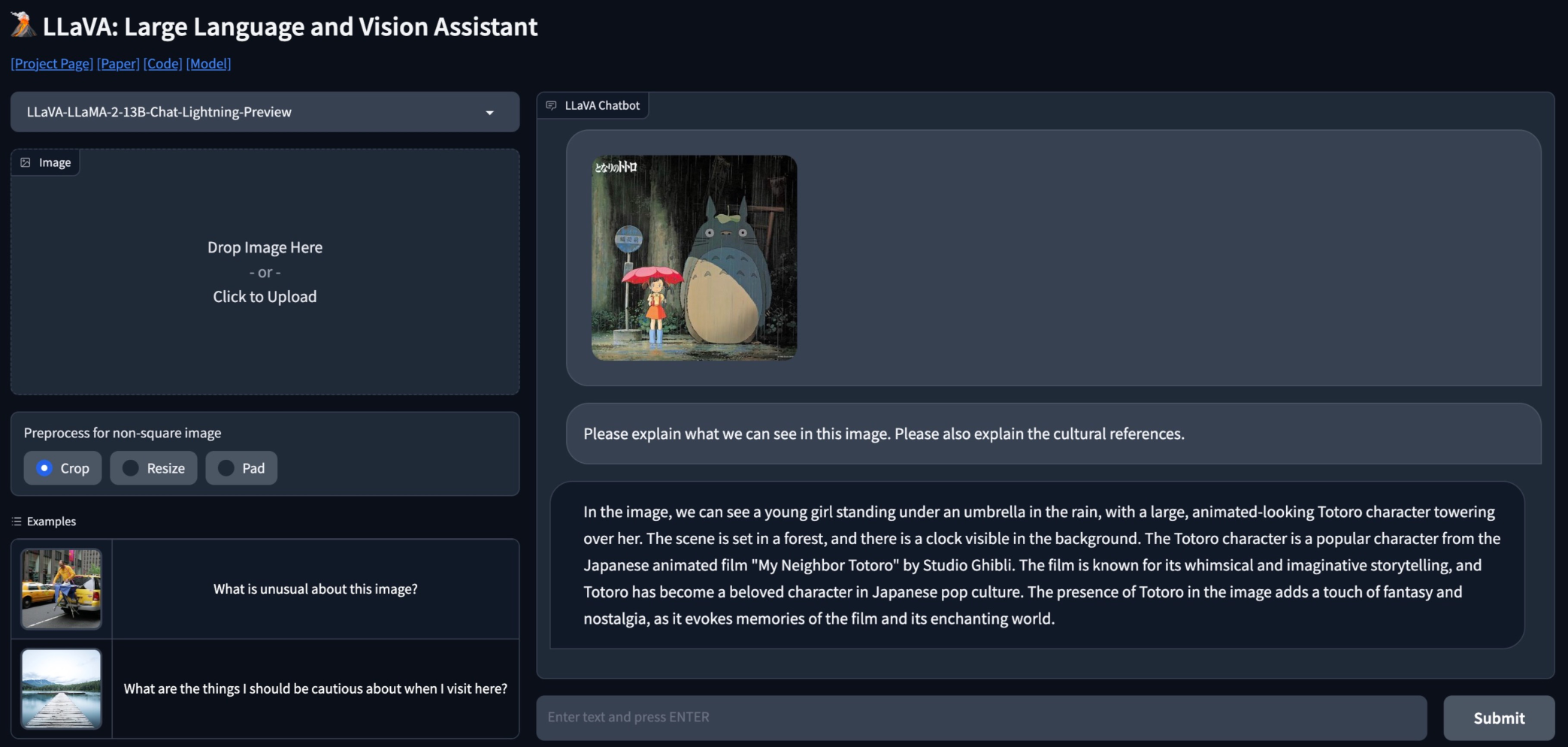The height and width of the screenshot is (747, 1568).
Task: Click the Click to Upload text
Action: [265, 297]
